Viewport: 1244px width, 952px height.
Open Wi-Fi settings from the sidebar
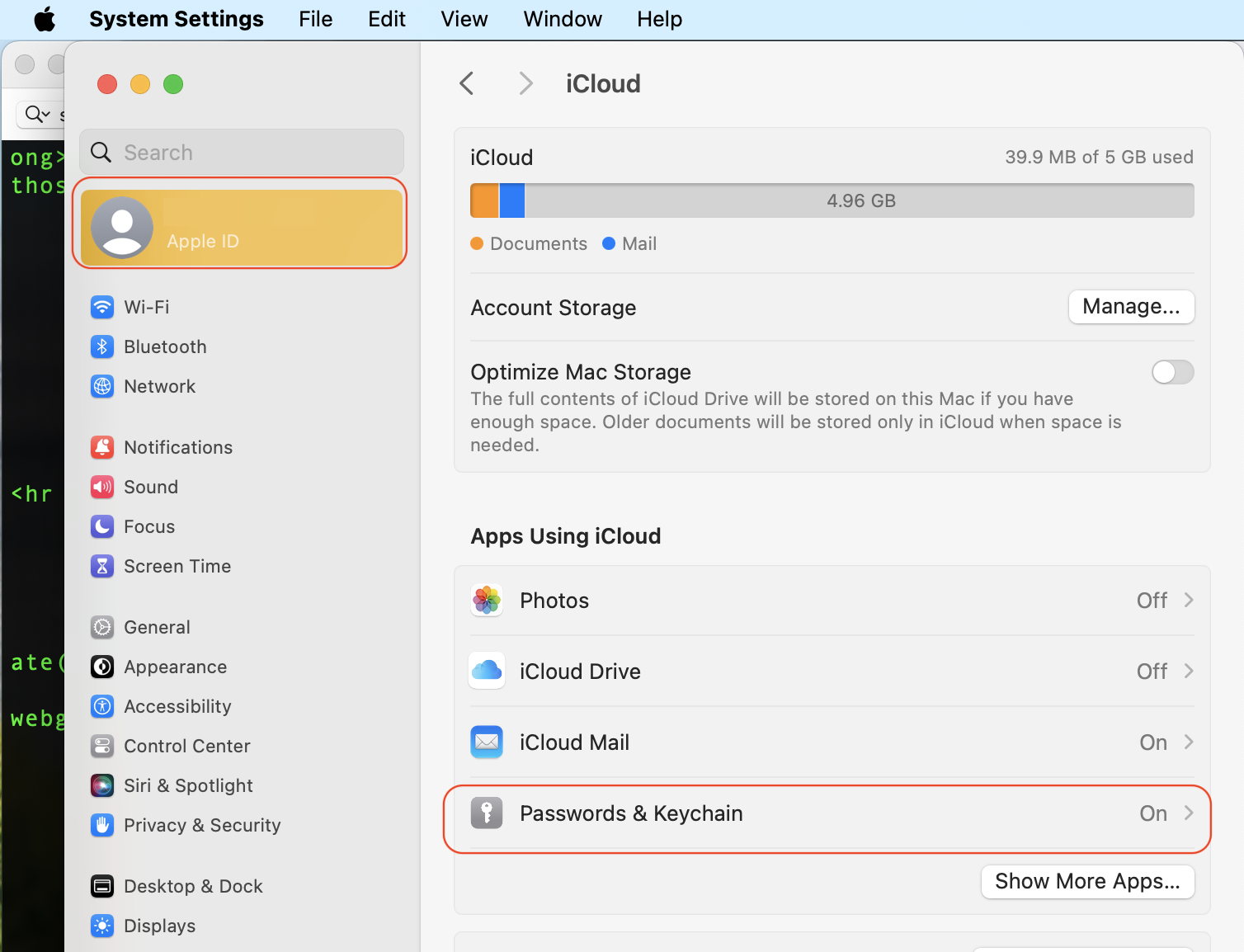point(146,306)
